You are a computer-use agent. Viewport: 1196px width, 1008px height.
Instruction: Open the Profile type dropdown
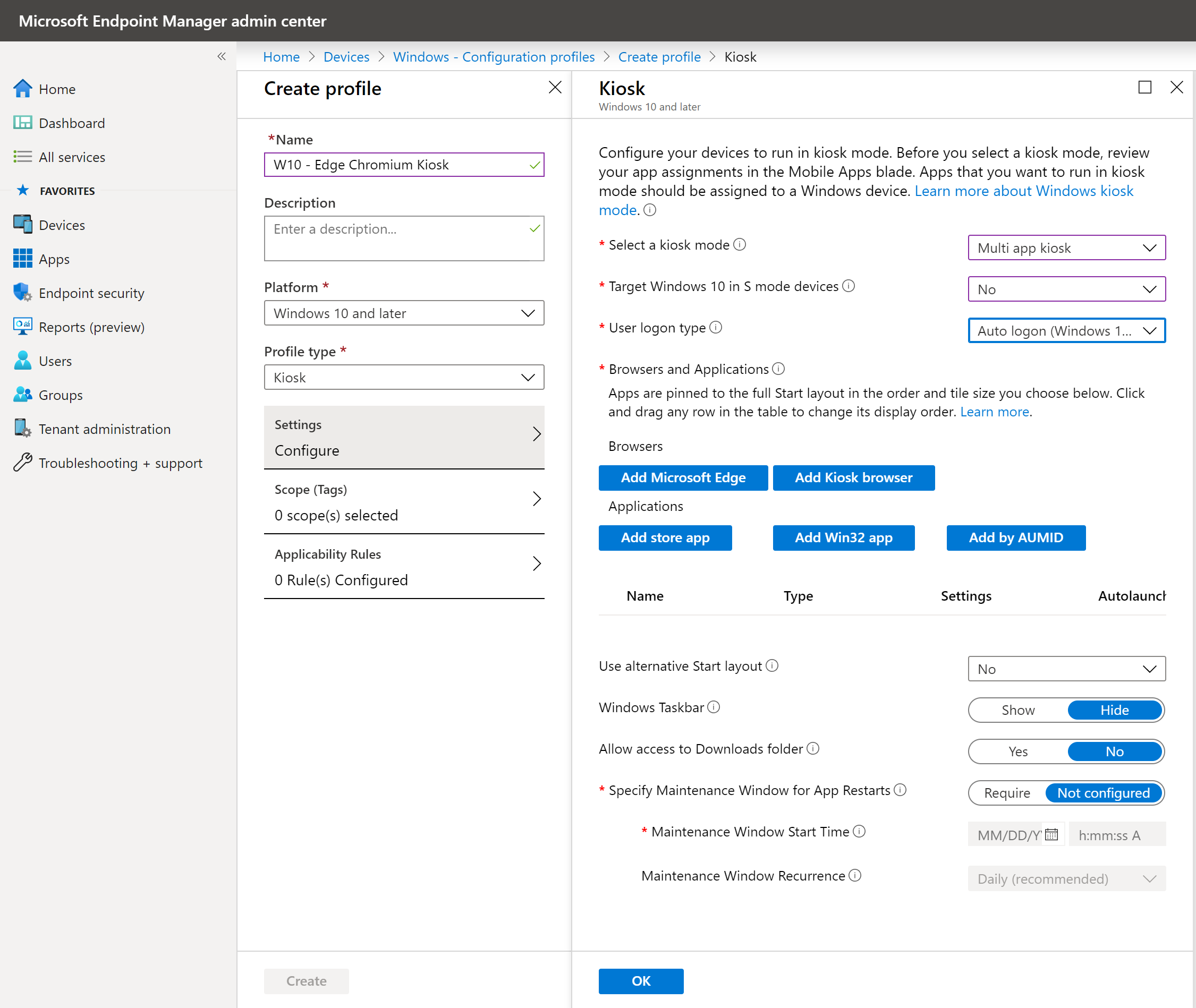404,377
